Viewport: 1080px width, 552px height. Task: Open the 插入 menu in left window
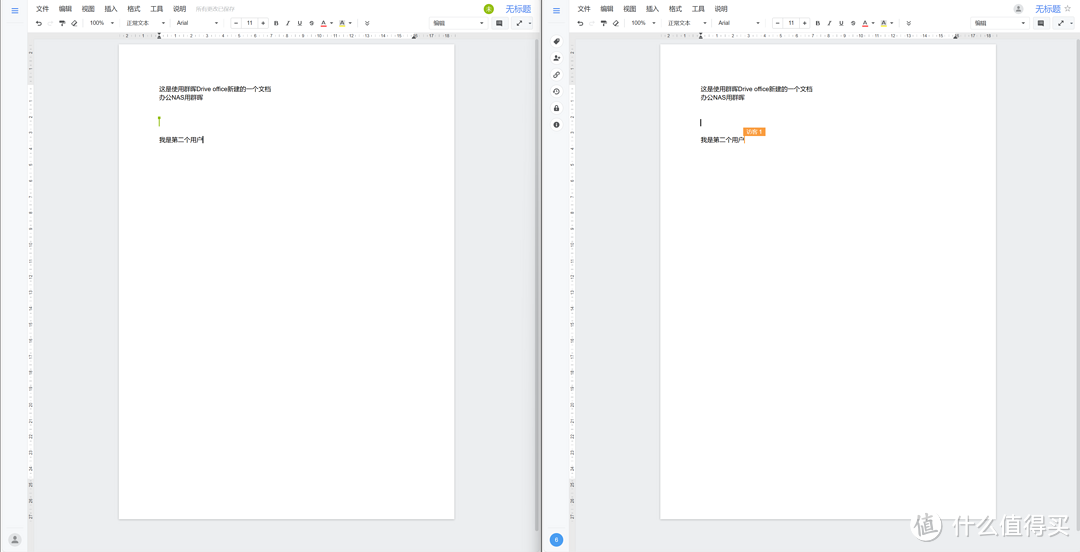[x=111, y=9]
